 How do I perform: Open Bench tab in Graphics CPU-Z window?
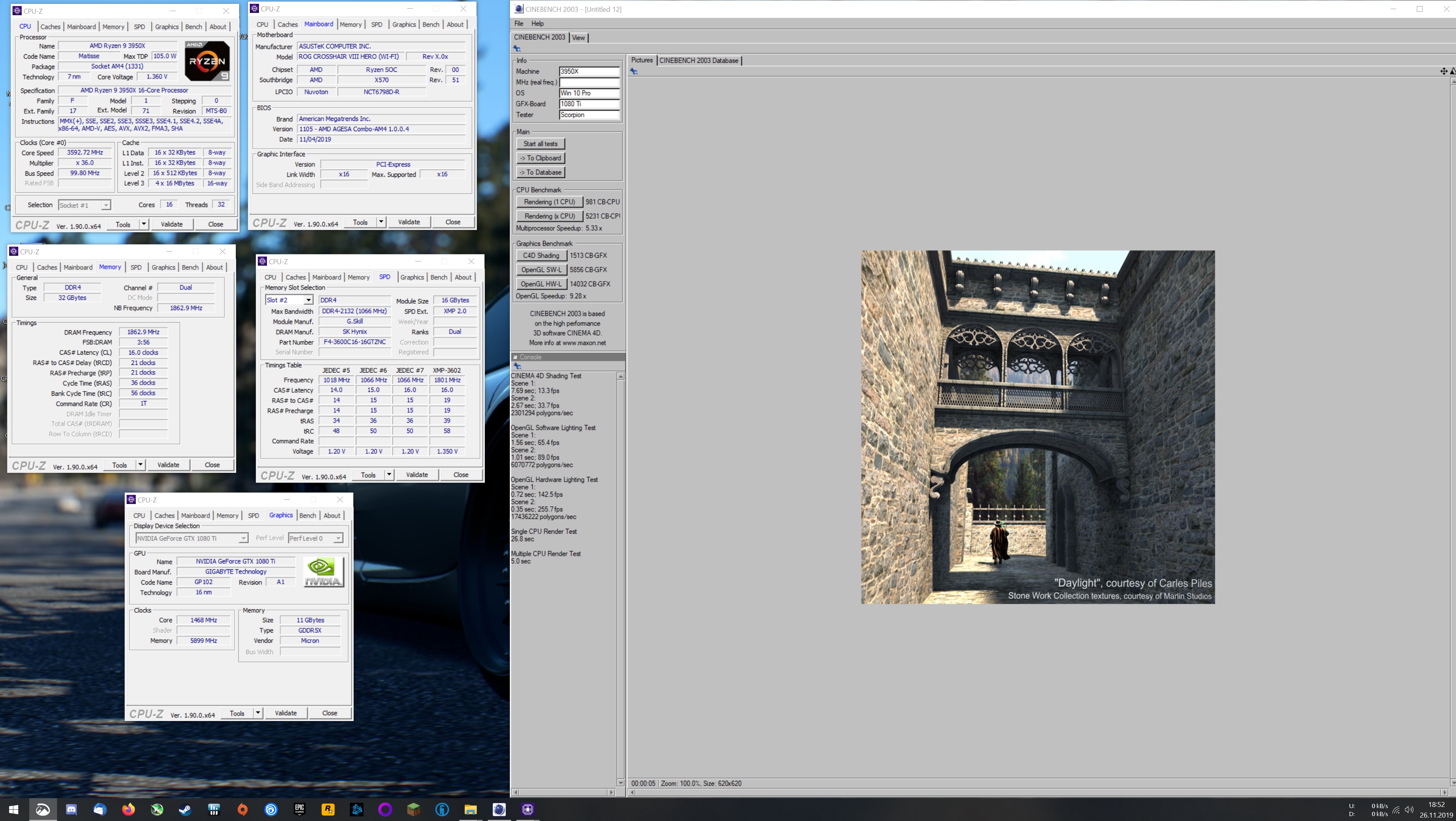pos(308,515)
